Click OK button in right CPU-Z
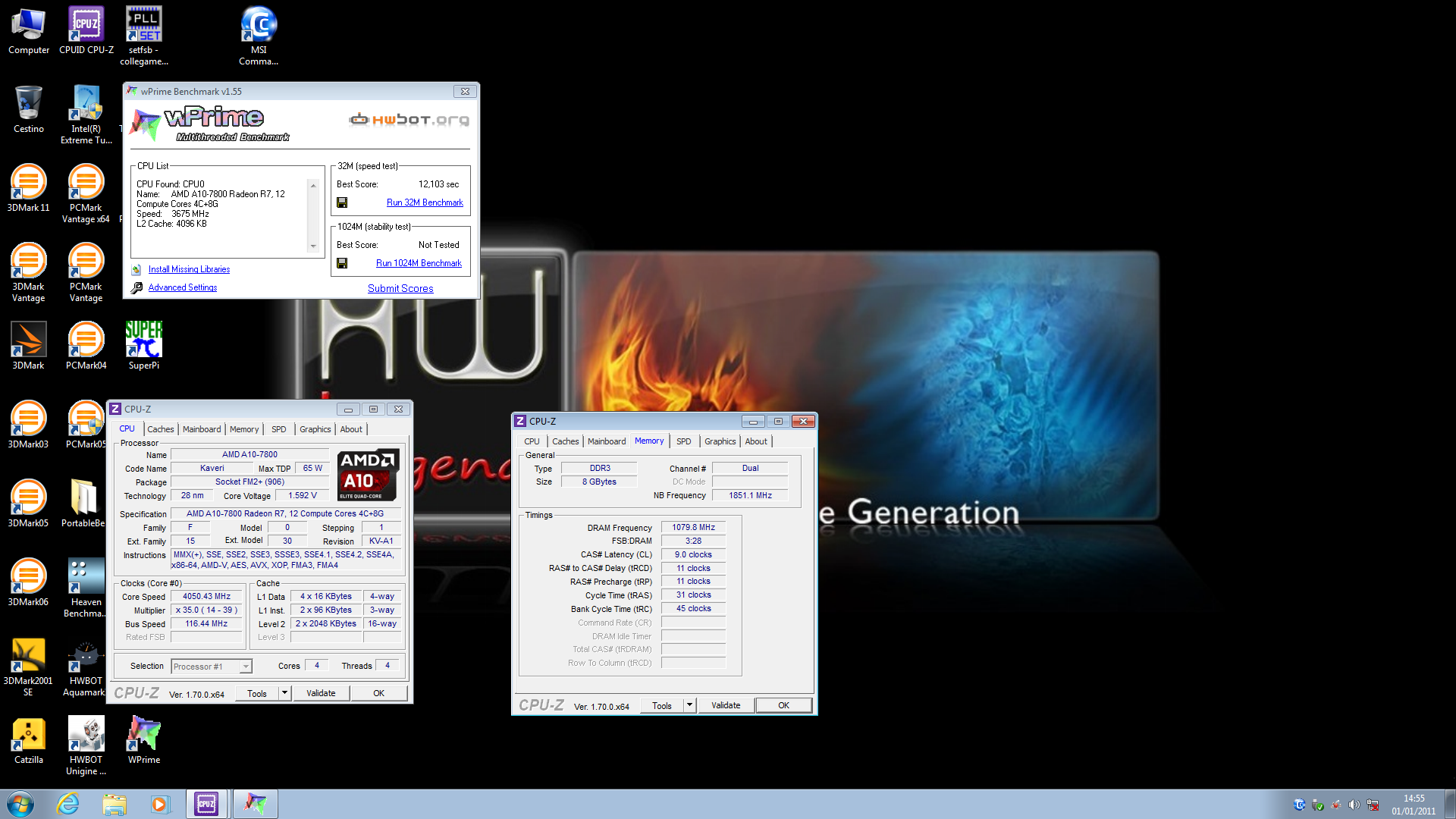The height and width of the screenshot is (819, 1456). pyautogui.click(x=784, y=705)
